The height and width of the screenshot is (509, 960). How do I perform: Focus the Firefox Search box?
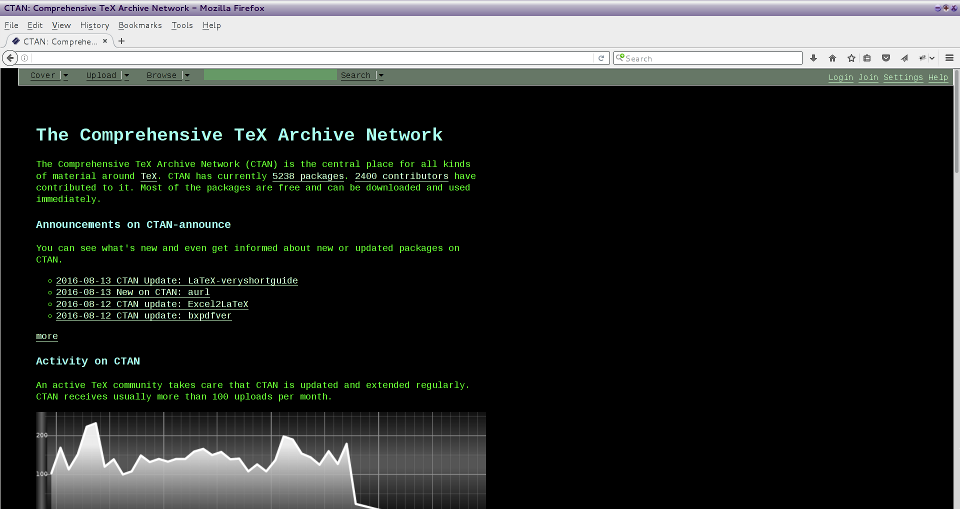coord(708,58)
